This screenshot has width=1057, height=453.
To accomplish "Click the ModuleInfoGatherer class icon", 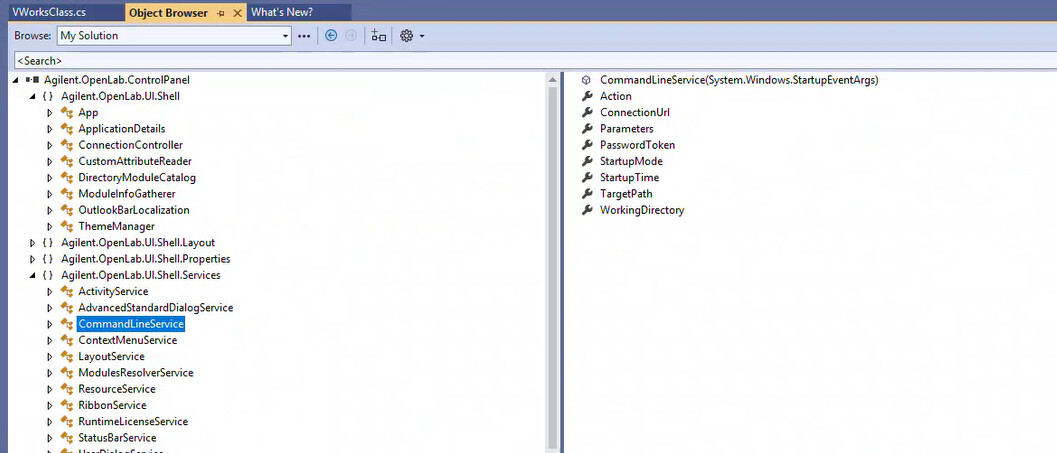I will [66, 193].
